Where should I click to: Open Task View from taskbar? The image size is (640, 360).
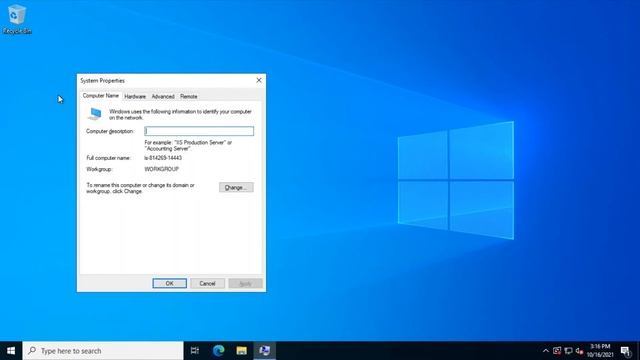(x=195, y=351)
